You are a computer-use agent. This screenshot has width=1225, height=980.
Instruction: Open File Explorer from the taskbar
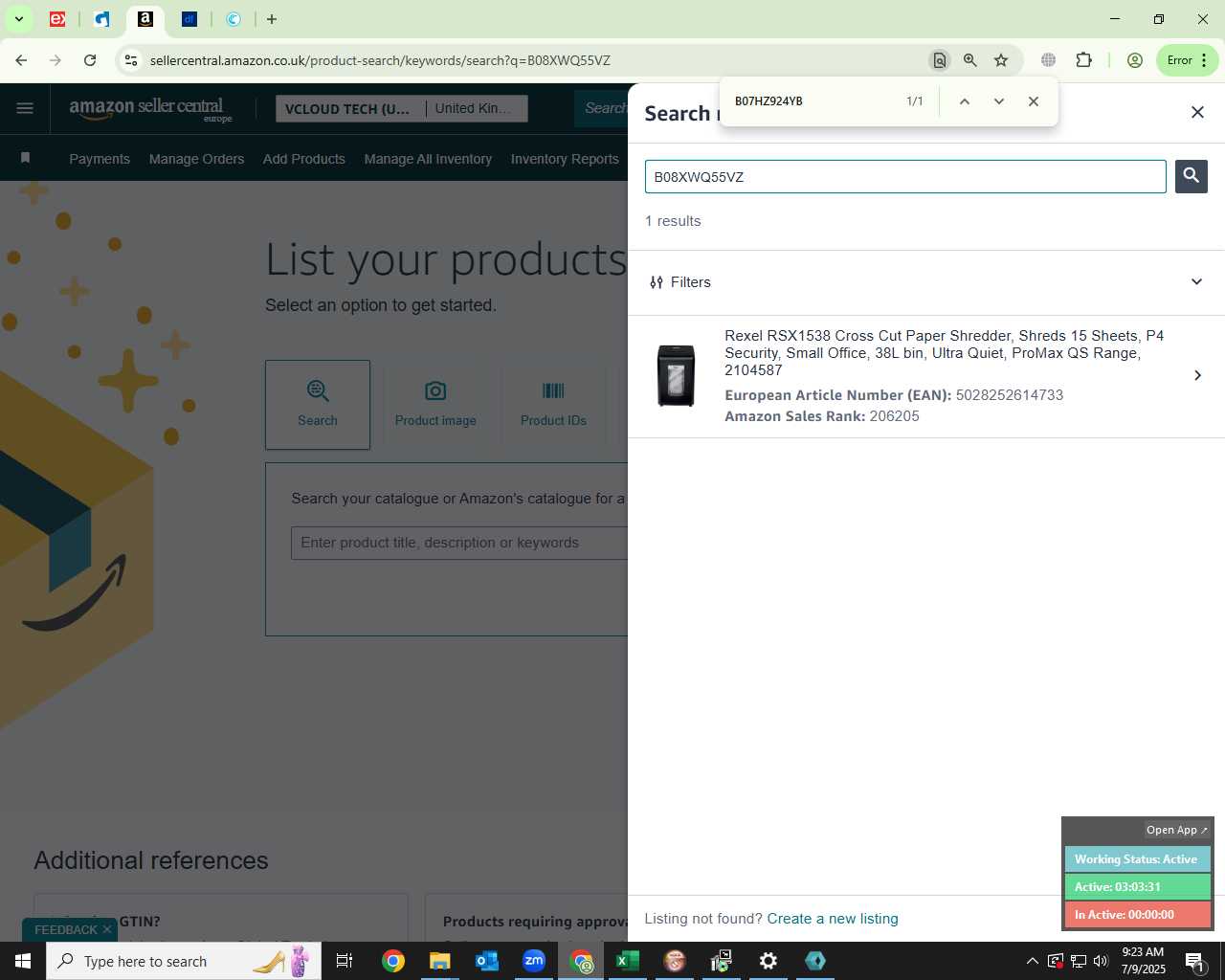coord(439,961)
